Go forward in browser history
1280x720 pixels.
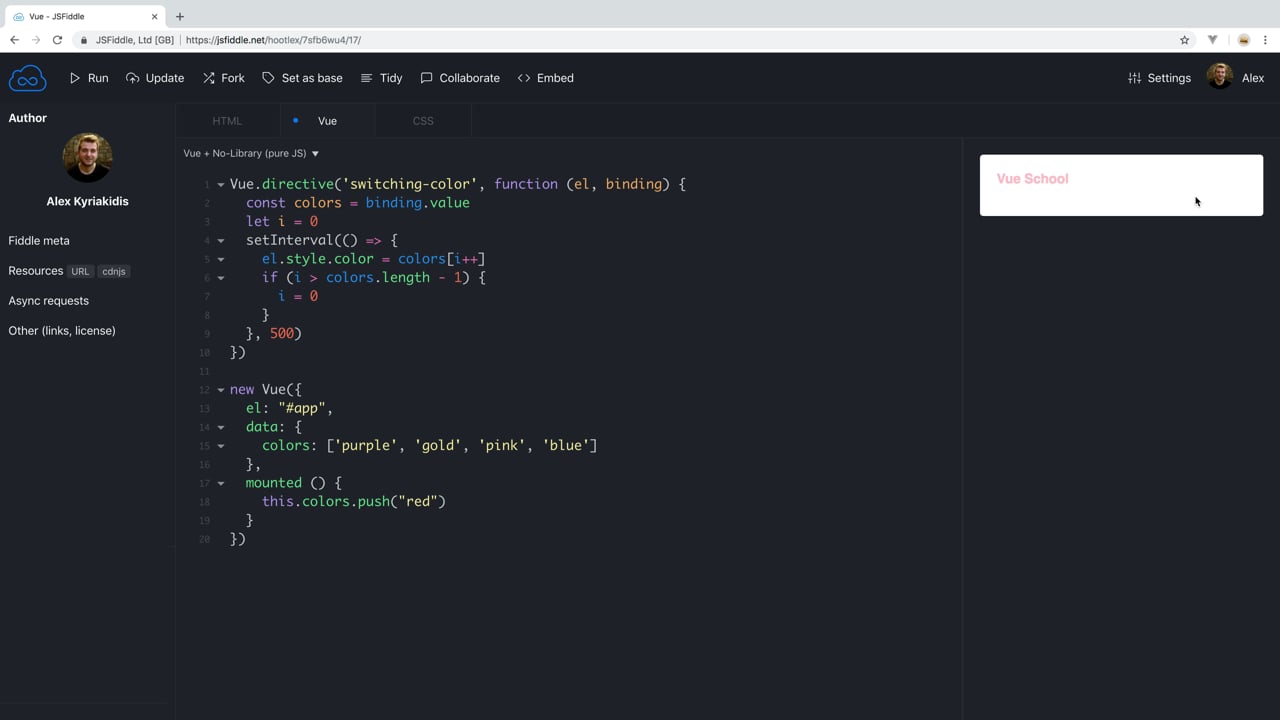click(36, 40)
